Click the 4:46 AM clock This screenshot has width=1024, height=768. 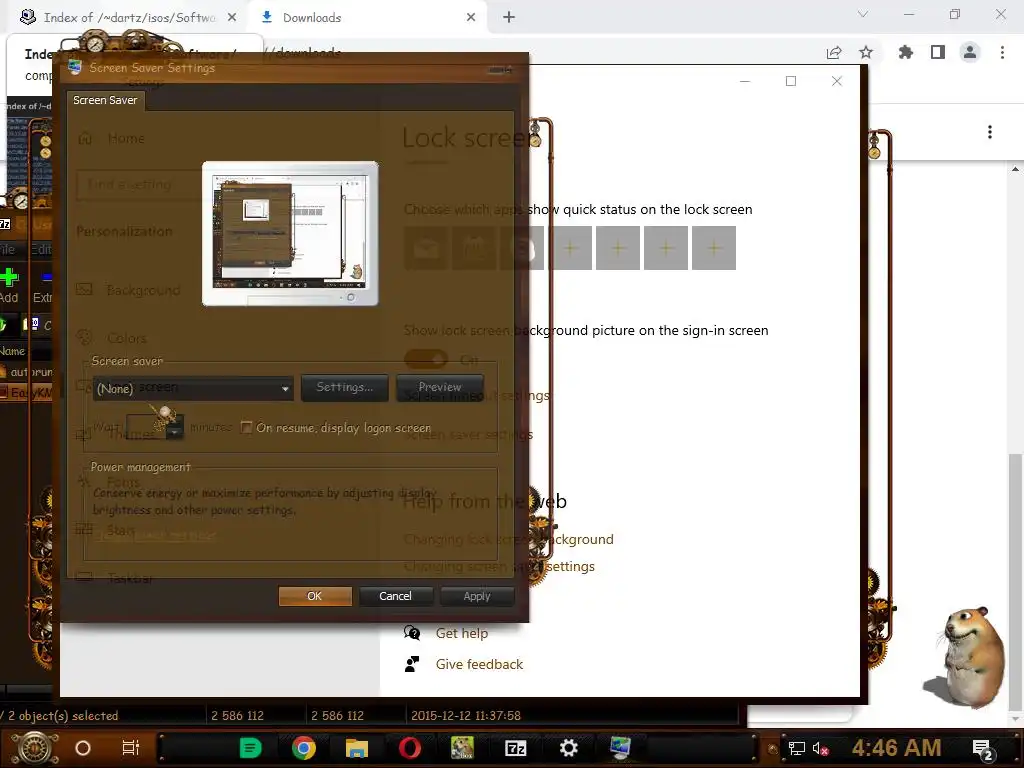[x=896, y=748]
